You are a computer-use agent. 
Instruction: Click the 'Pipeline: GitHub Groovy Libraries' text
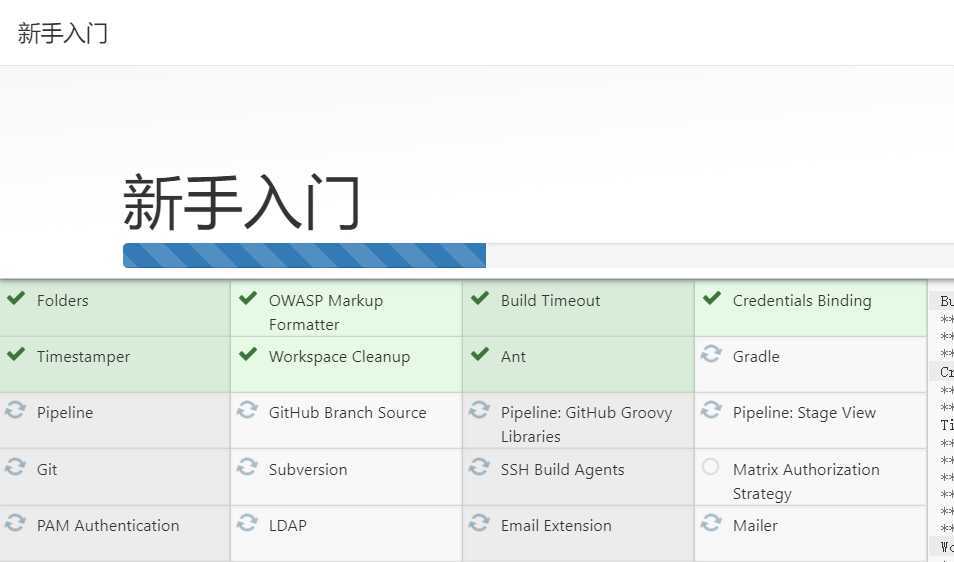pyautogui.click(x=587, y=425)
